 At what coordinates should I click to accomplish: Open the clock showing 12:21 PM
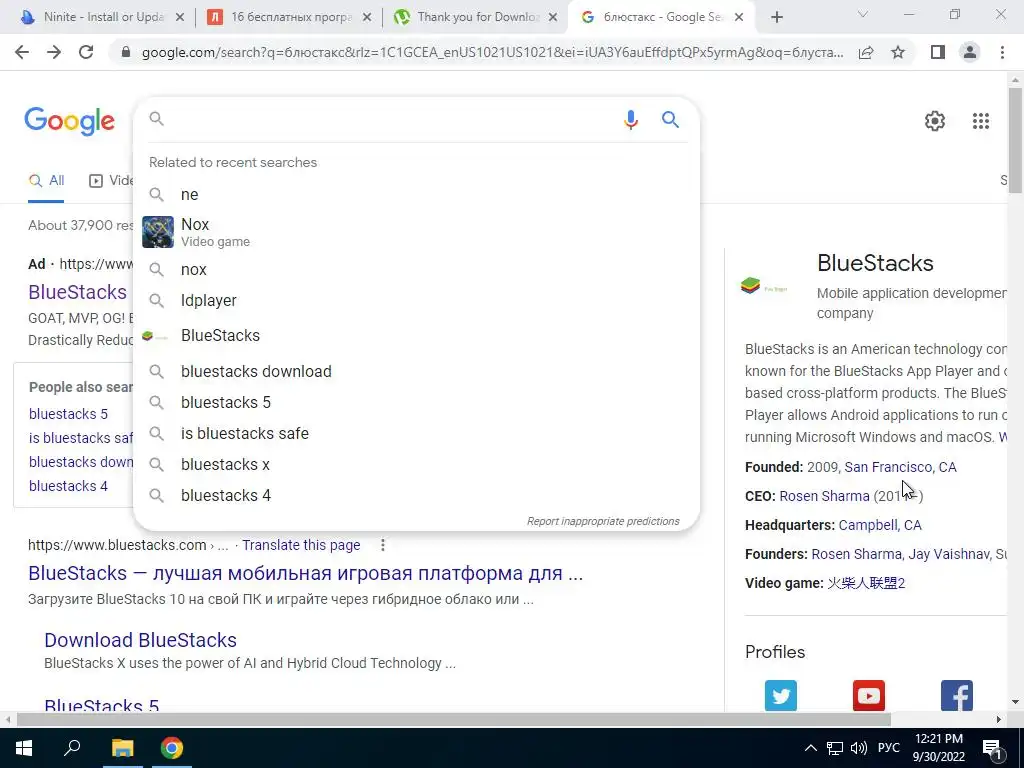point(938,748)
